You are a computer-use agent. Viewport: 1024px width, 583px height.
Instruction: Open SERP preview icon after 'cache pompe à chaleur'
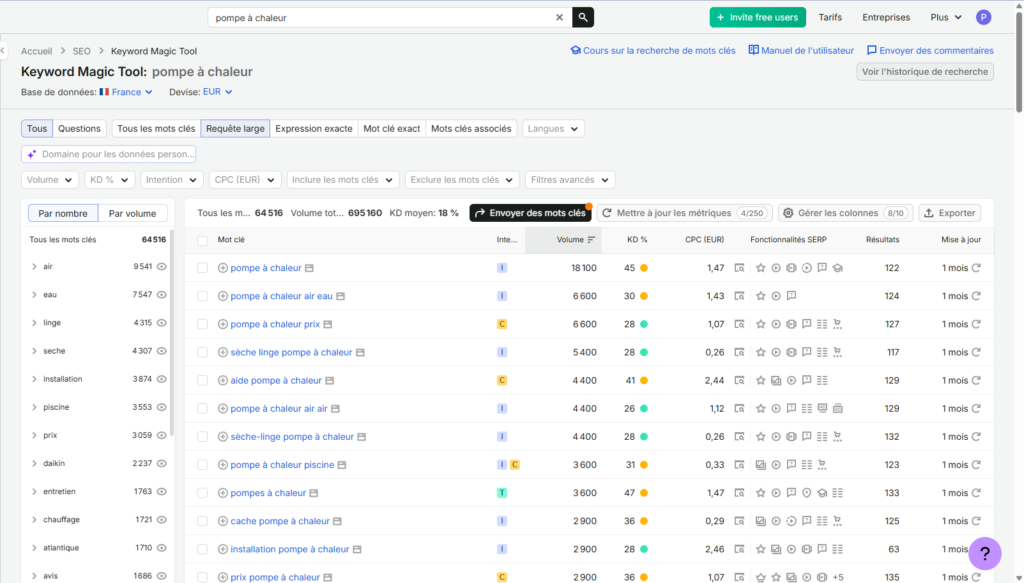click(338, 521)
